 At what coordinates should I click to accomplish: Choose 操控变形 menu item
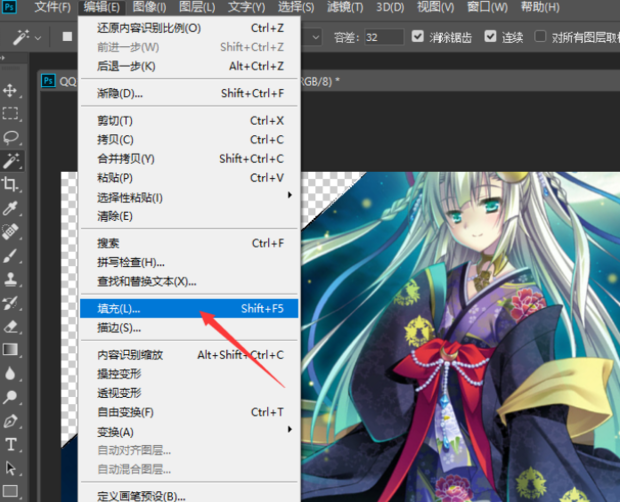[189, 374]
